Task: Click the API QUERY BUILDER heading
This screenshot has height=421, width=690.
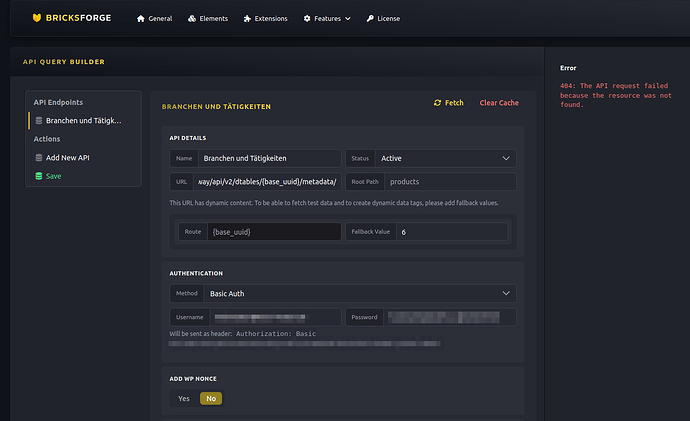Action: pos(64,62)
